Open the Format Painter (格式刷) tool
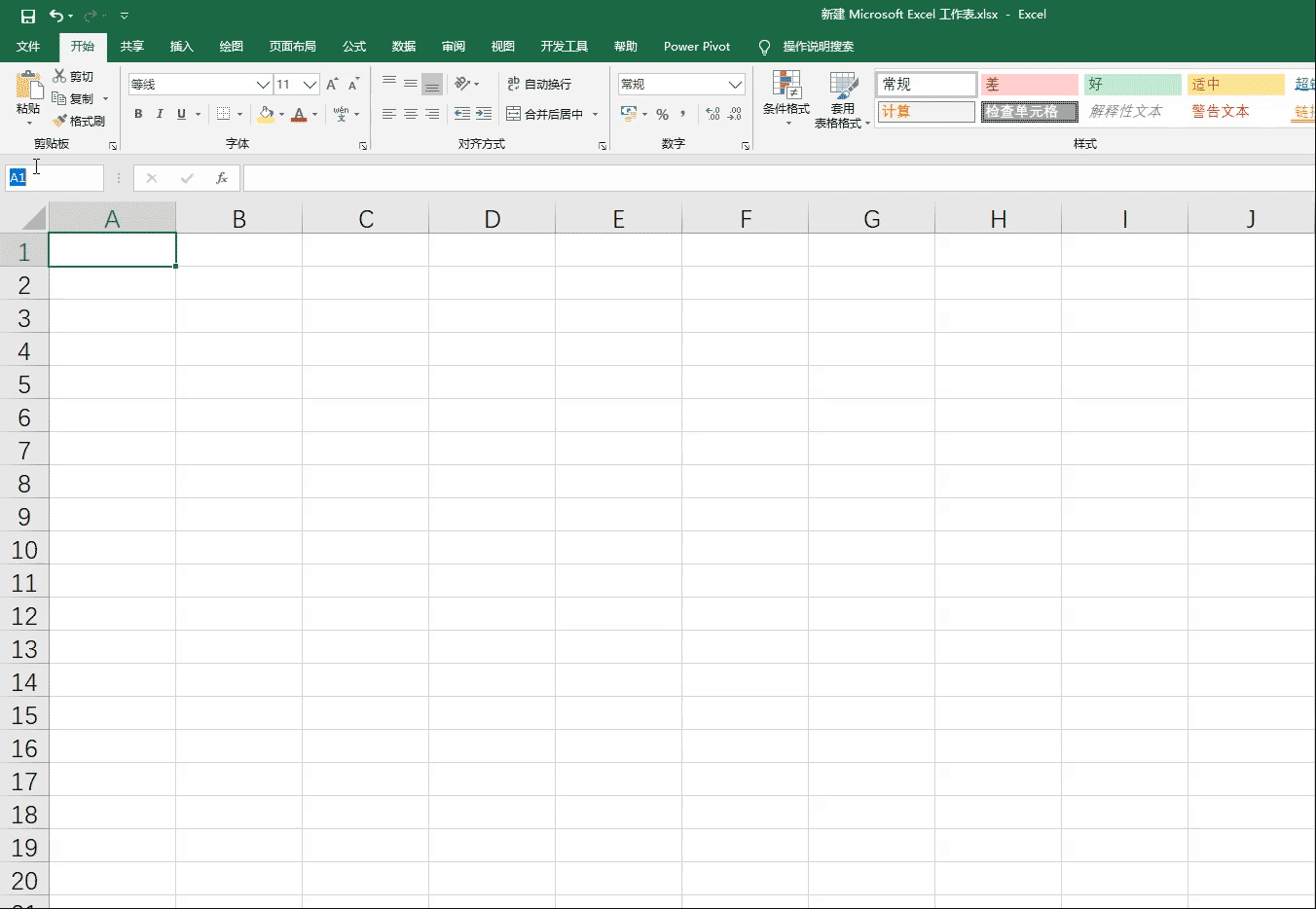 click(81, 120)
